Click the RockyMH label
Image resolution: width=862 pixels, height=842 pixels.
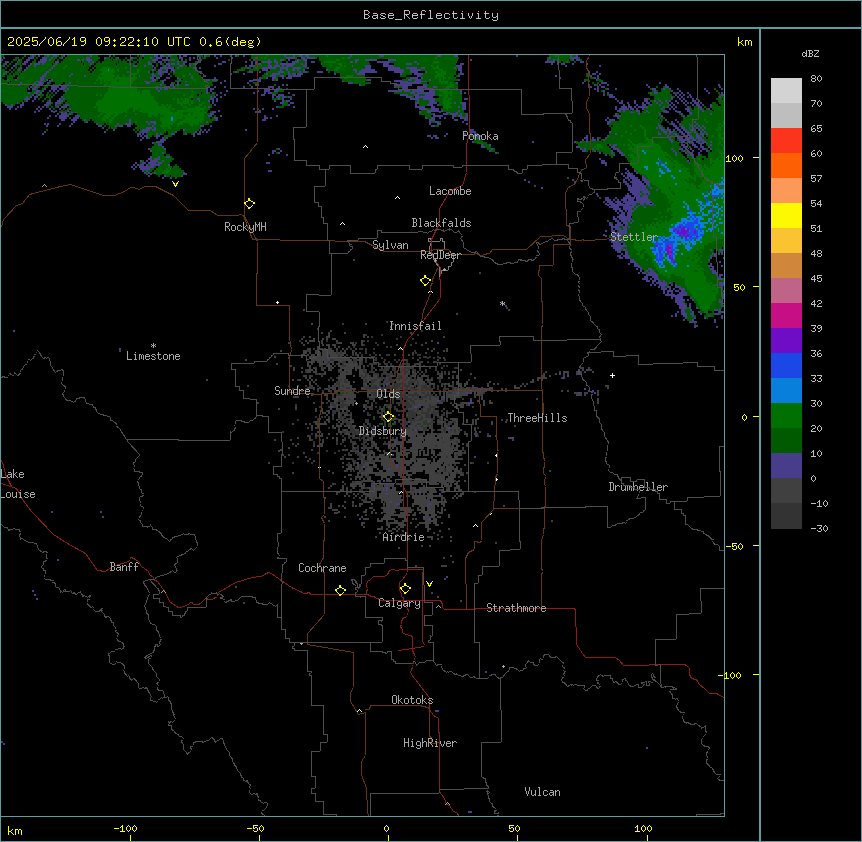click(x=245, y=227)
